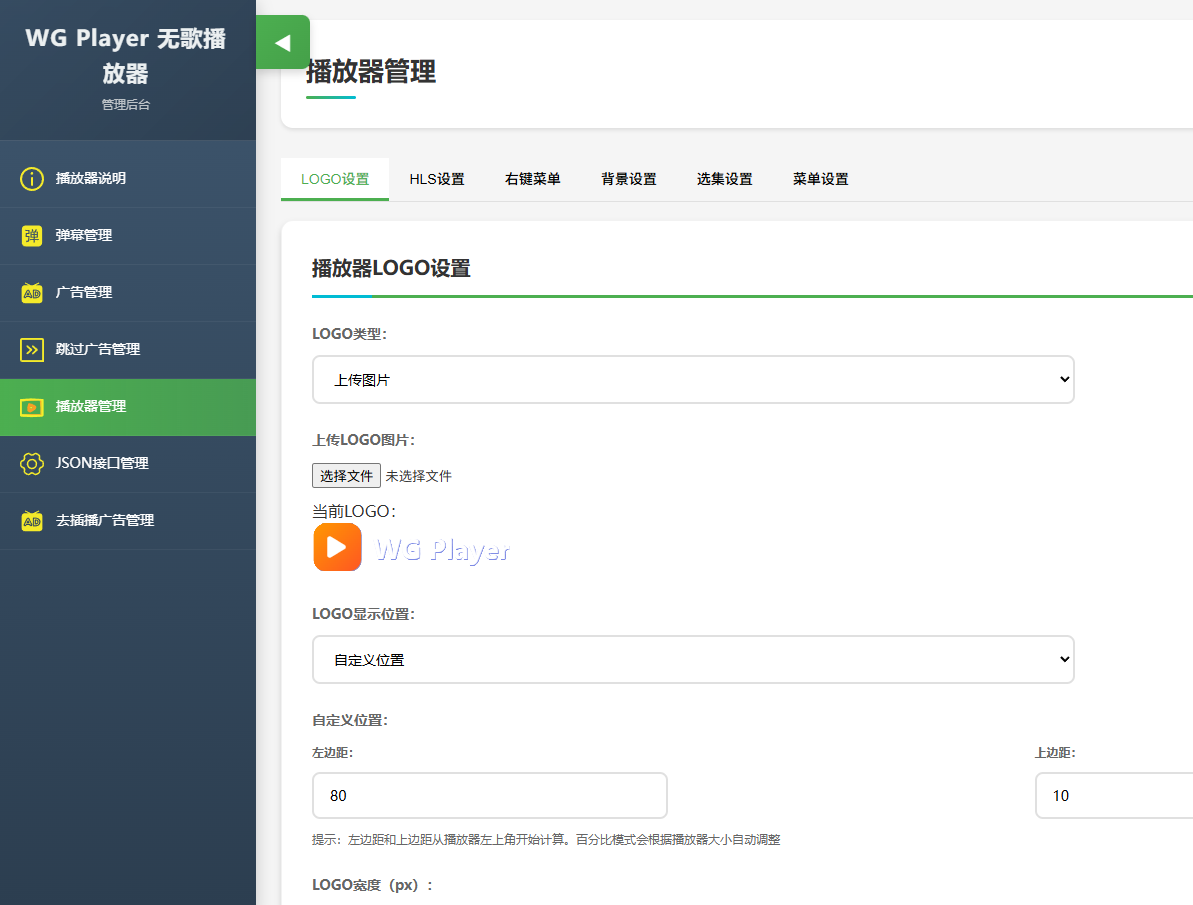Select the 菜单设置 tab
The image size is (1193, 905).
821,180
